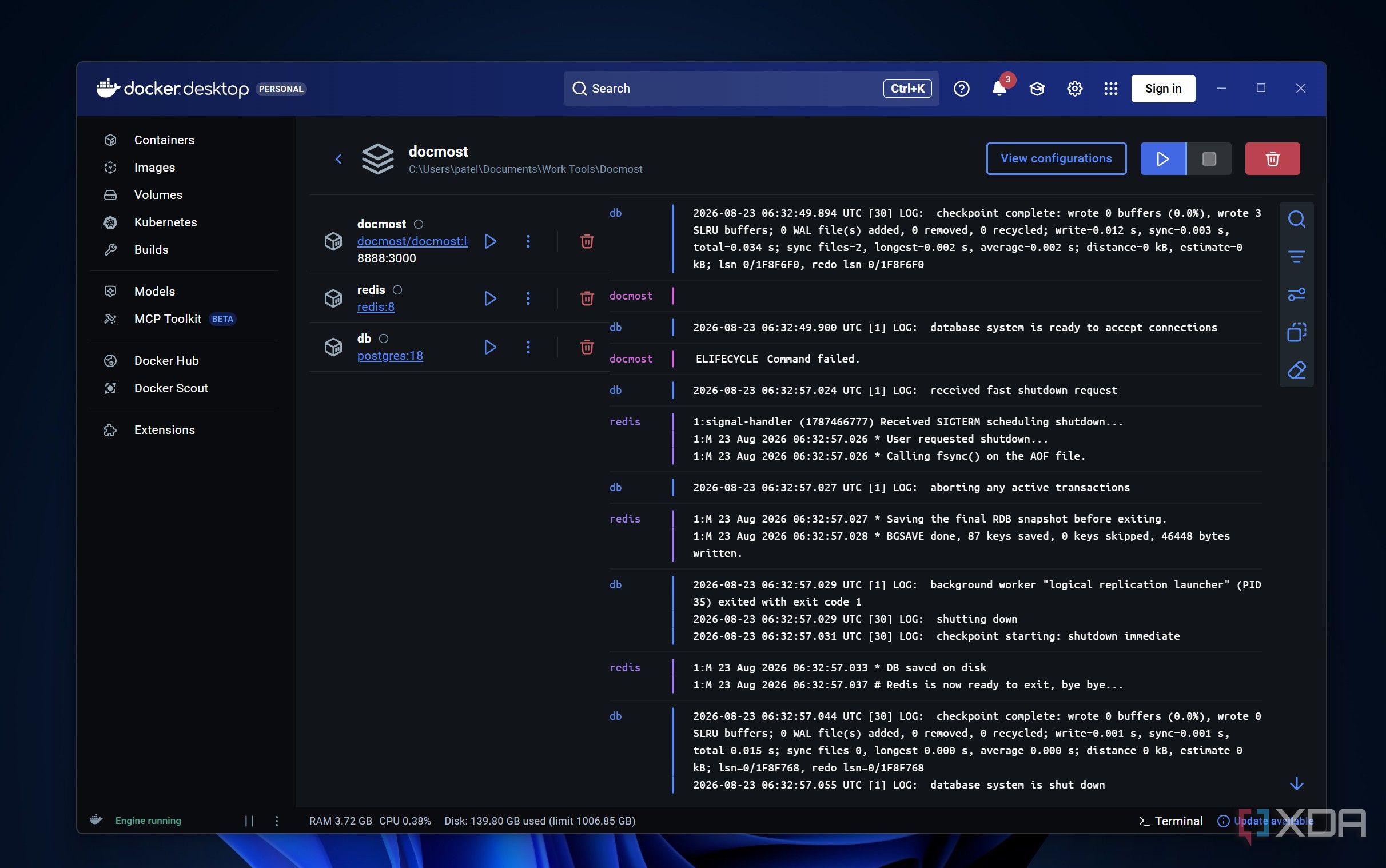Open notifications bell with 3 alerts
The width and height of the screenshot is (1386, 868).
pyautogui.click(x=999, y=89)
